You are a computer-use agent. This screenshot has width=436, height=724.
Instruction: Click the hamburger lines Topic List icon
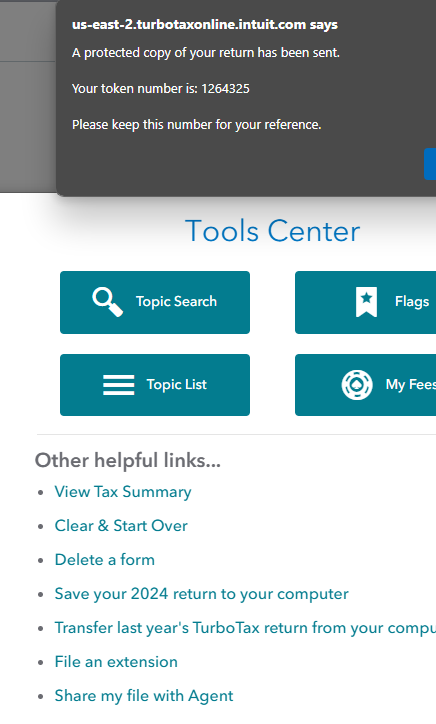click(x=119, y=385)
